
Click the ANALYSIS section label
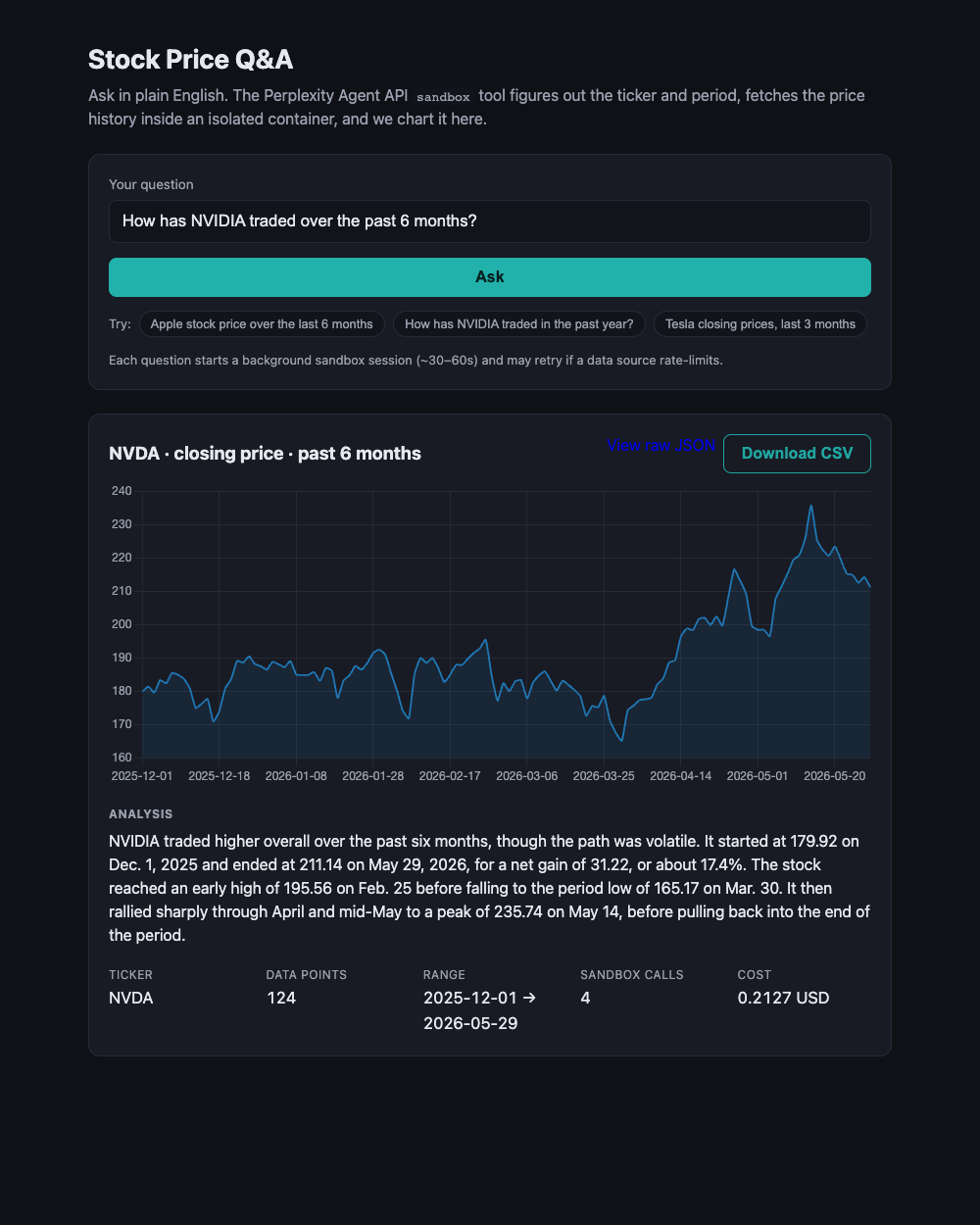tap(141, 814)
